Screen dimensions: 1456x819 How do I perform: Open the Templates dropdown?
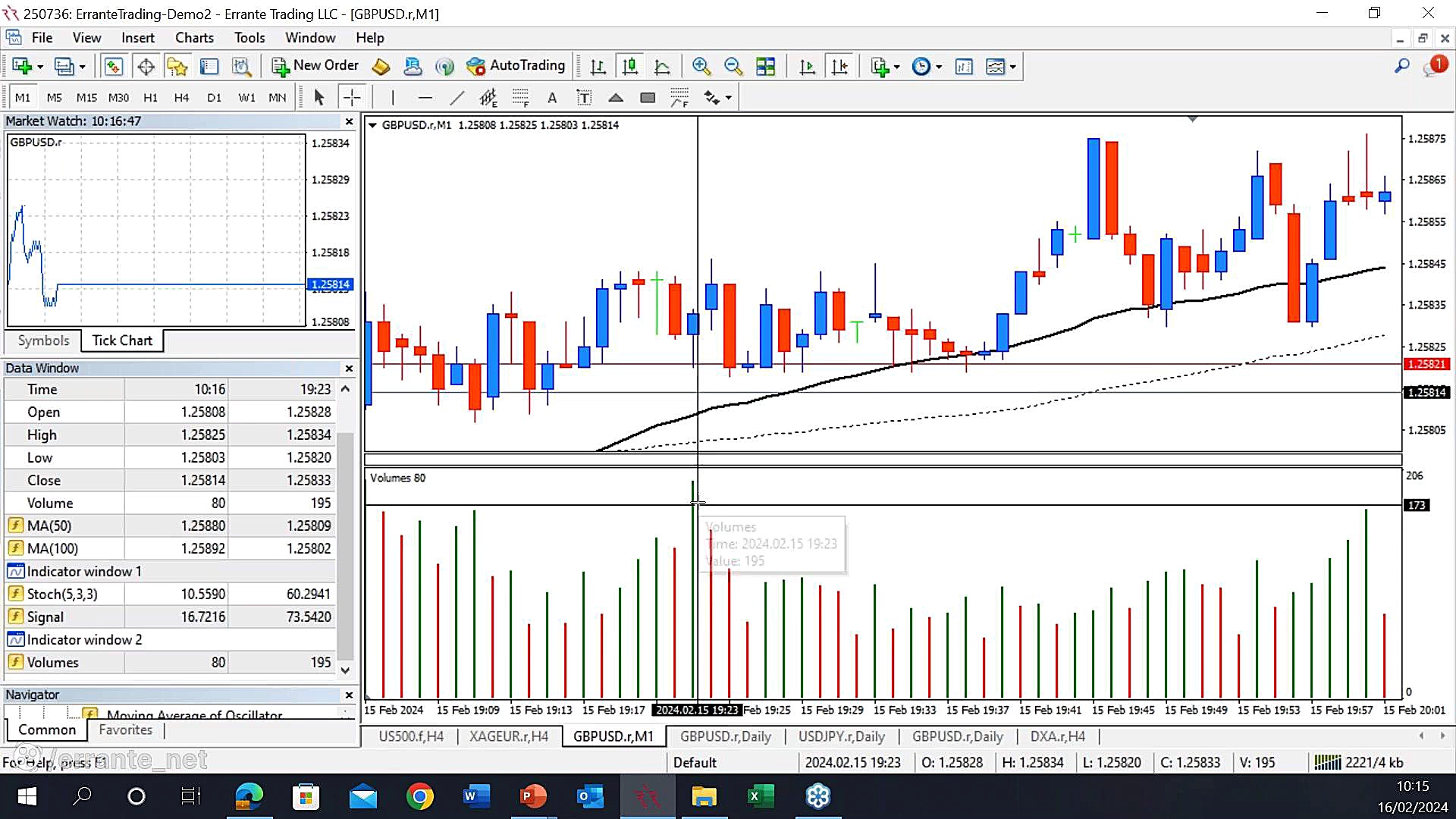[x=1000, y=67]
